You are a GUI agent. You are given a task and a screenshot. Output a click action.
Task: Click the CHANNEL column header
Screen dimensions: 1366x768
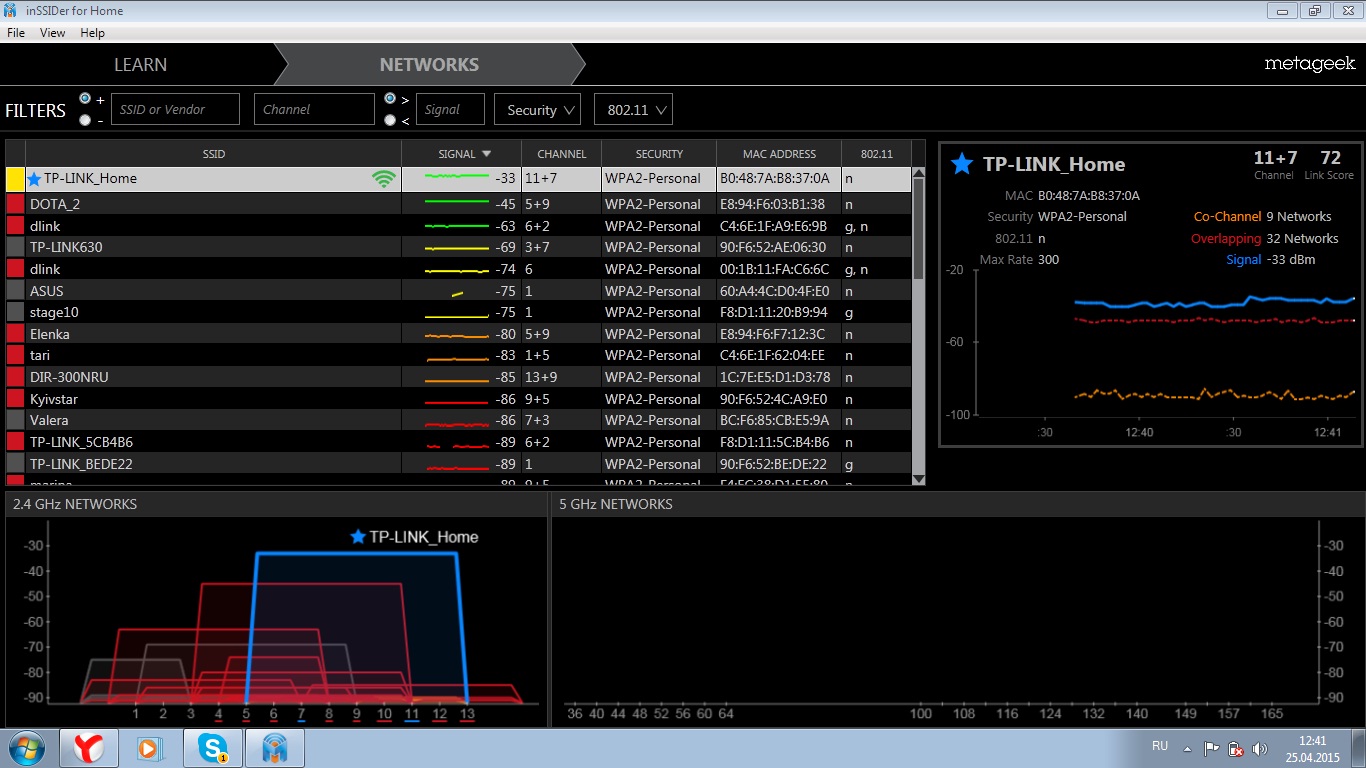(561, 154)
